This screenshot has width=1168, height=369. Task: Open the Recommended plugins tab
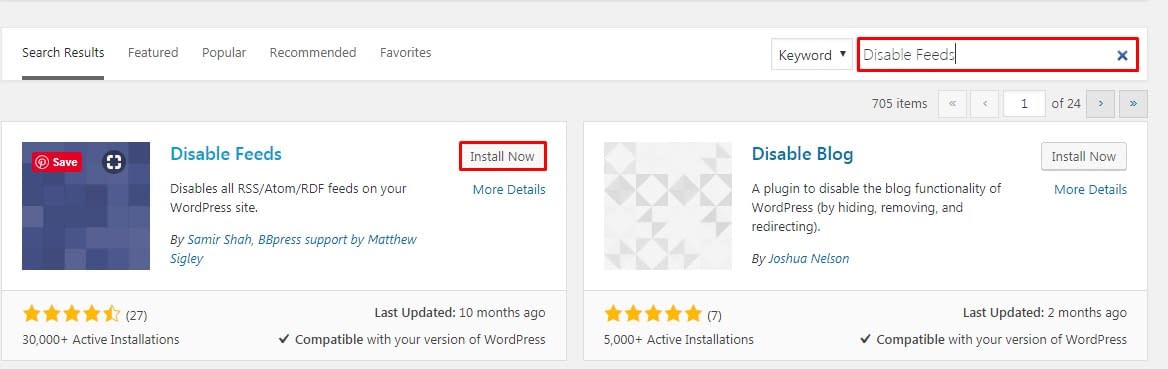click(x=313, y=53)
